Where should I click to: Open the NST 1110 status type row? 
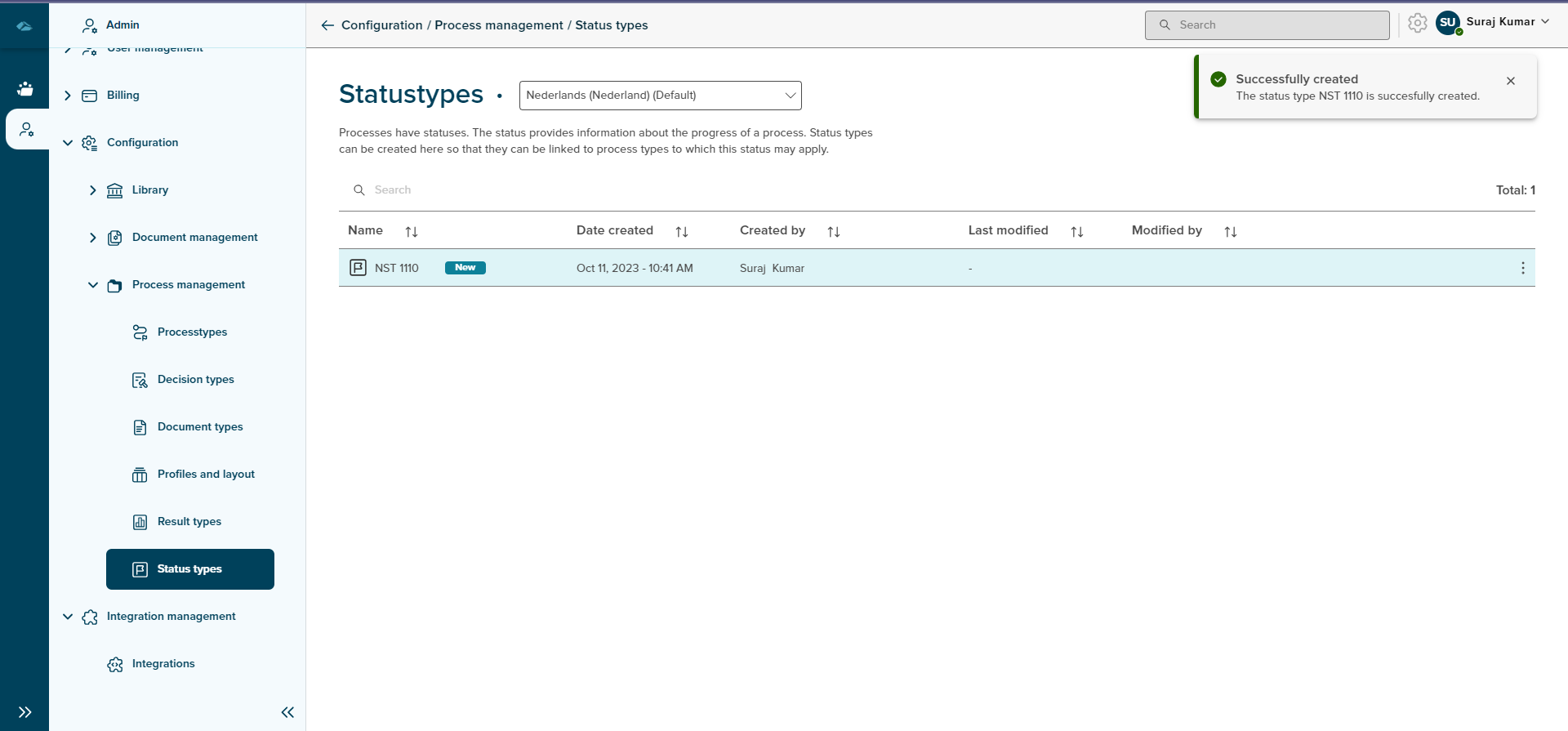coord(397,268)
